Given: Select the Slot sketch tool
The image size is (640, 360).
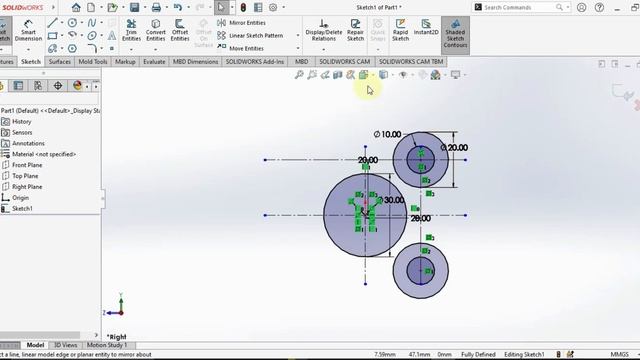Looking at the screenshot, I should (x=52, y=49).
